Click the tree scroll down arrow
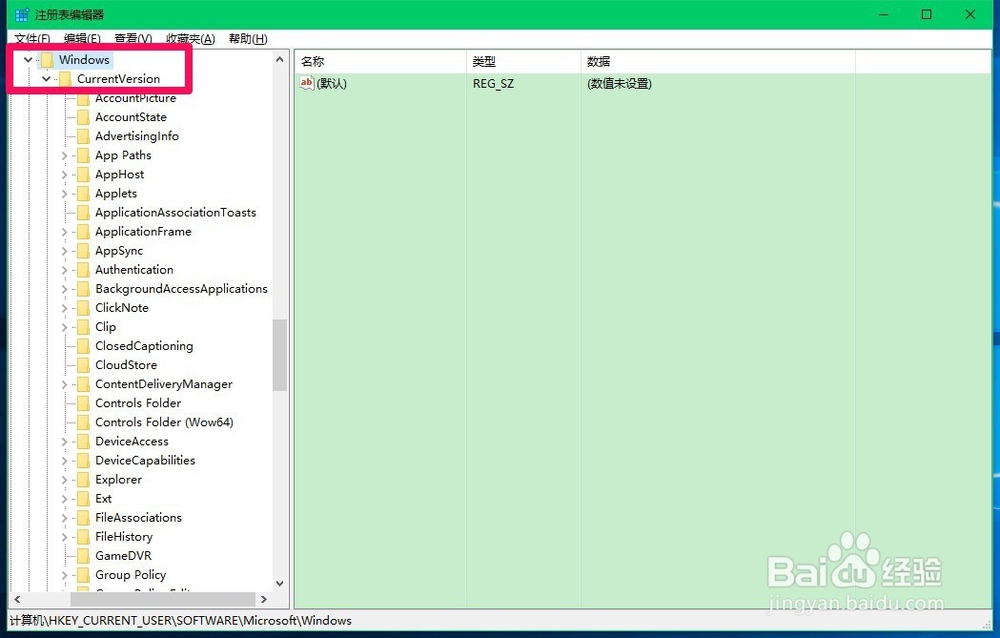 pos(279,583)
